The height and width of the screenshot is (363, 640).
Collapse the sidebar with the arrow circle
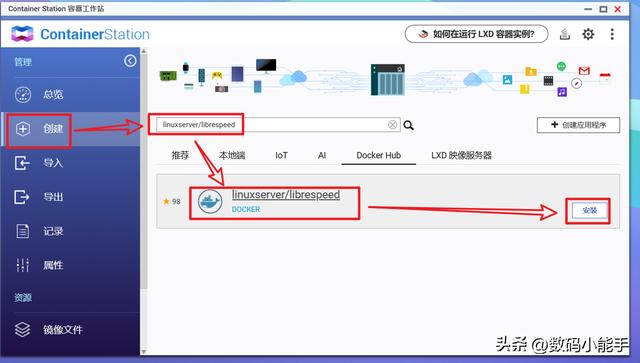(x=130, y=61)
